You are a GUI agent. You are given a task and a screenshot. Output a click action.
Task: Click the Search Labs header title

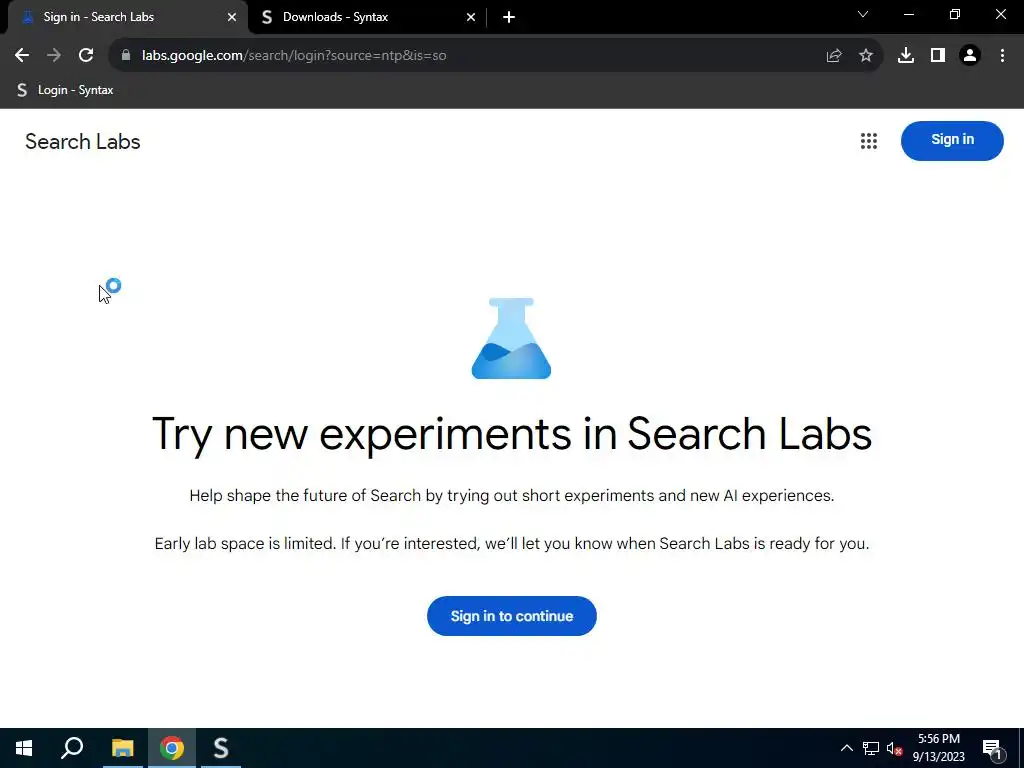83,142
